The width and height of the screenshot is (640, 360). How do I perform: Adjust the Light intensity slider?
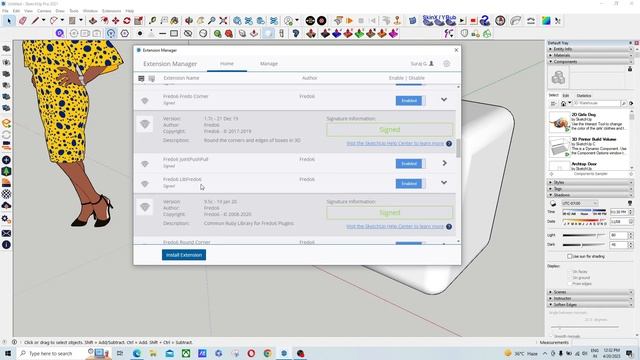pyautogui.click(x=584, y=235)
